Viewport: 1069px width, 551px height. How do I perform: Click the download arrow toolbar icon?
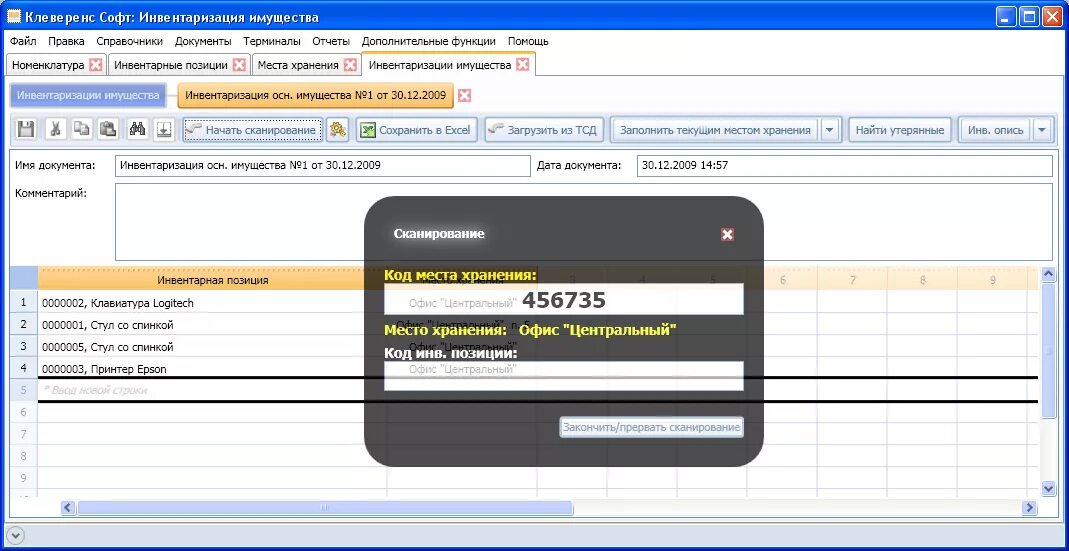tap(164, 130)
